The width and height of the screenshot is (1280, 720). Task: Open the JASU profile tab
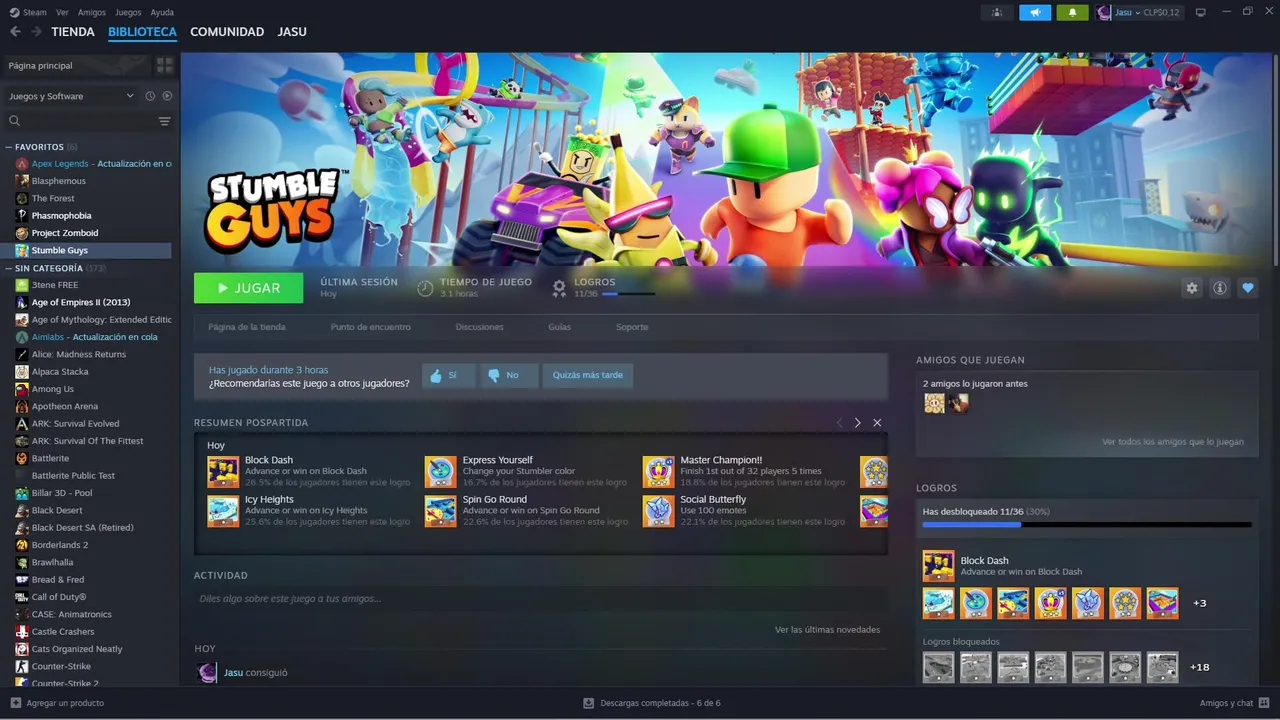[292, 32]
